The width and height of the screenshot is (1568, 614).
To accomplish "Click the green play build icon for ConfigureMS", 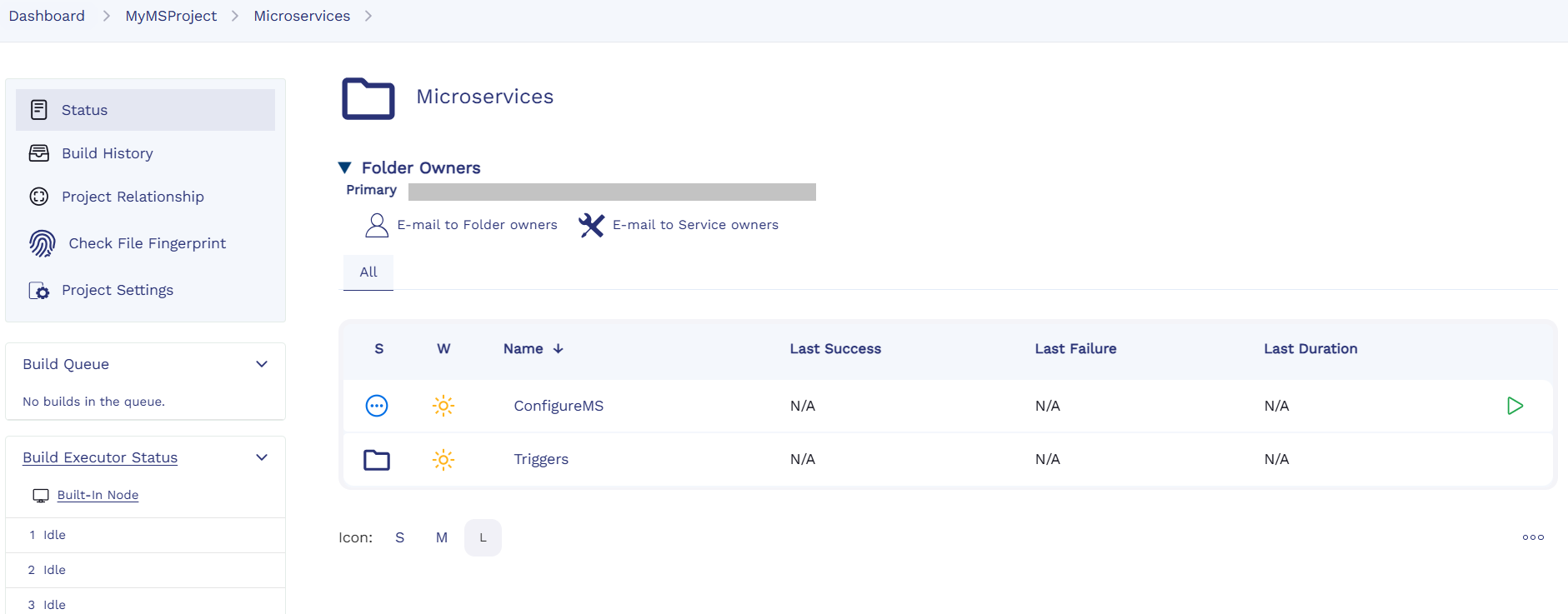I will [1515, 406].
